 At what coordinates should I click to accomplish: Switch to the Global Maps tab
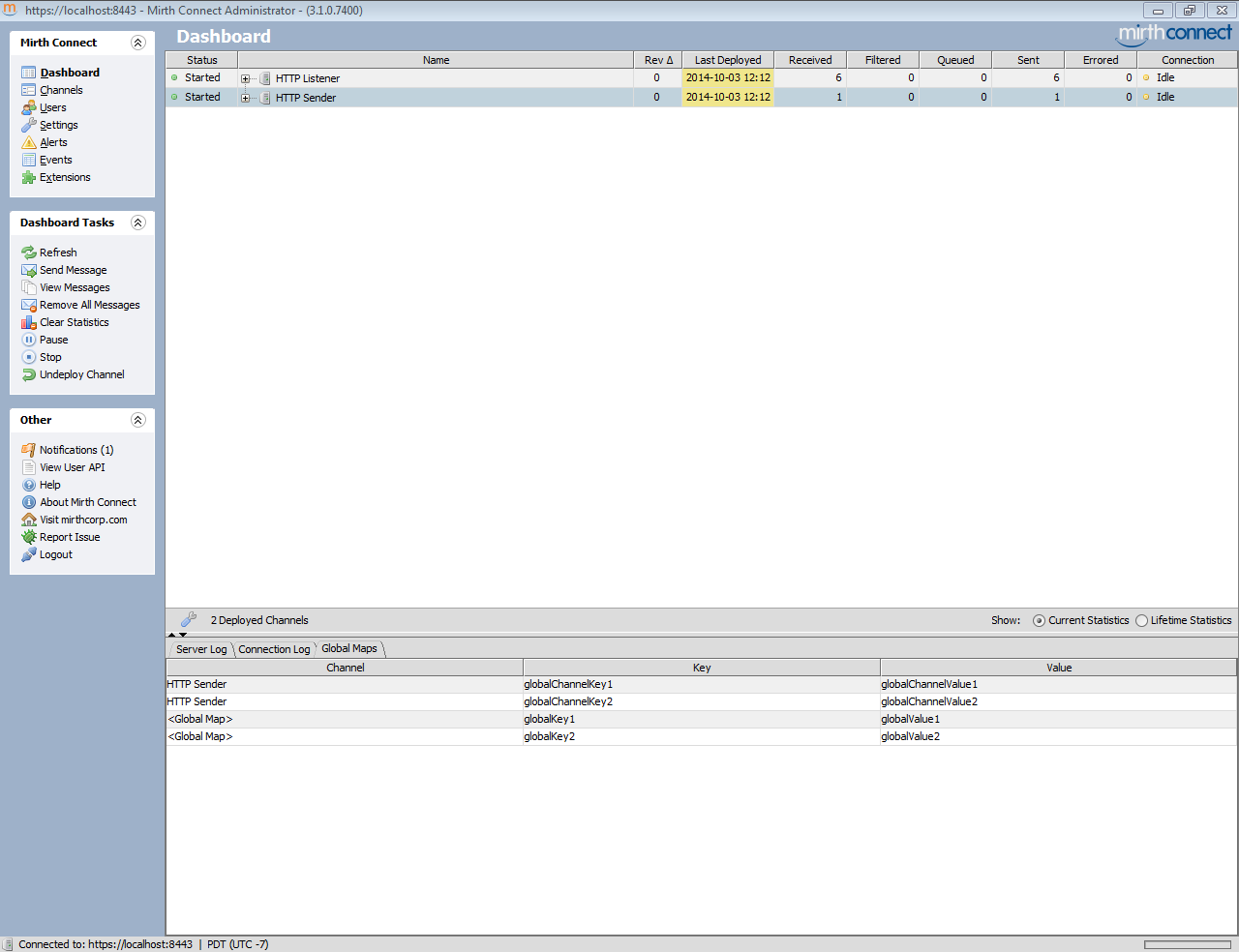pyautogui.click(x=349, y=648)
